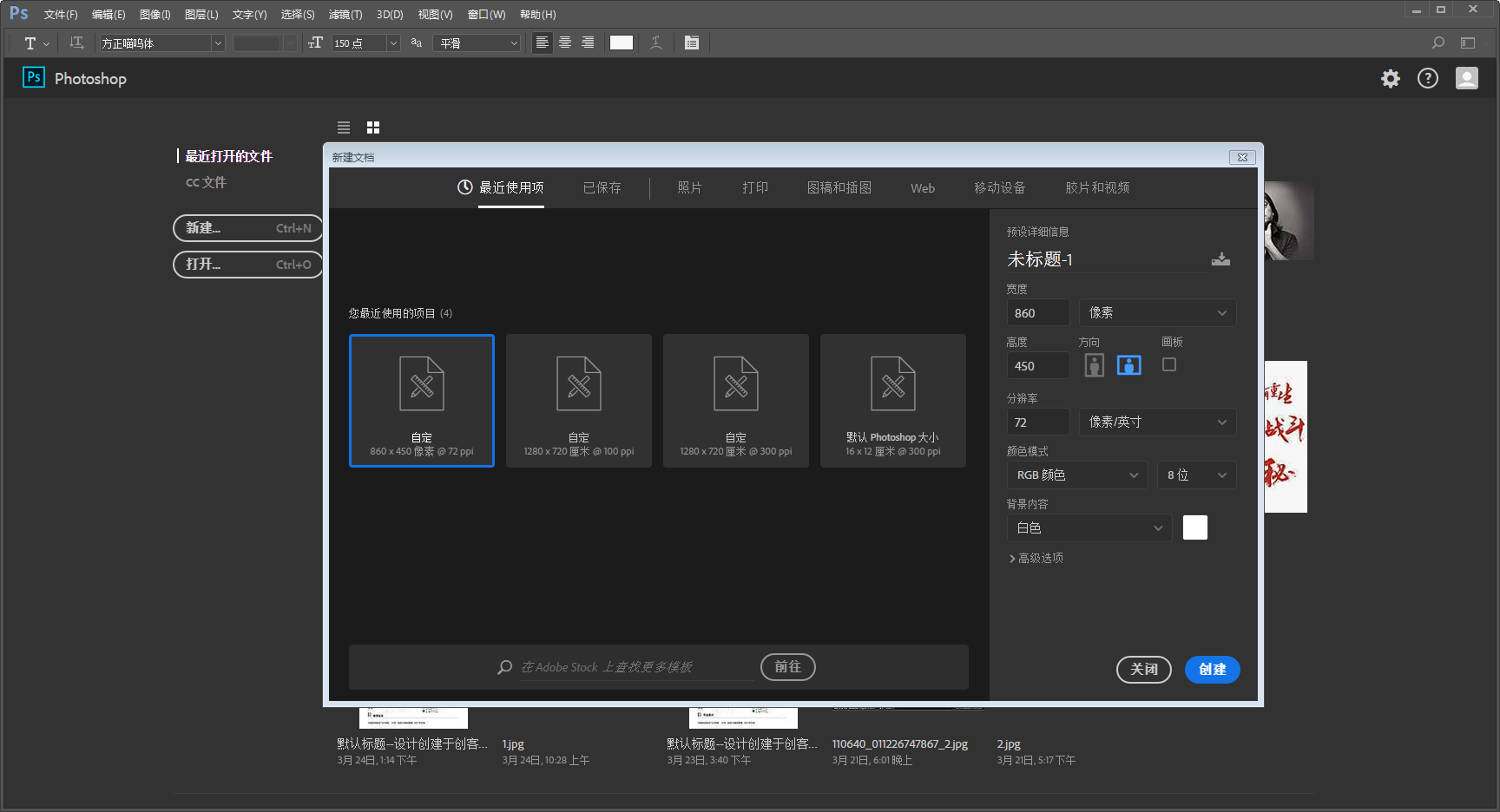Viewport: 1500px width, 812px height.
Task: Enable the 画板 artboard checkbox
Action: point(1169,364)
